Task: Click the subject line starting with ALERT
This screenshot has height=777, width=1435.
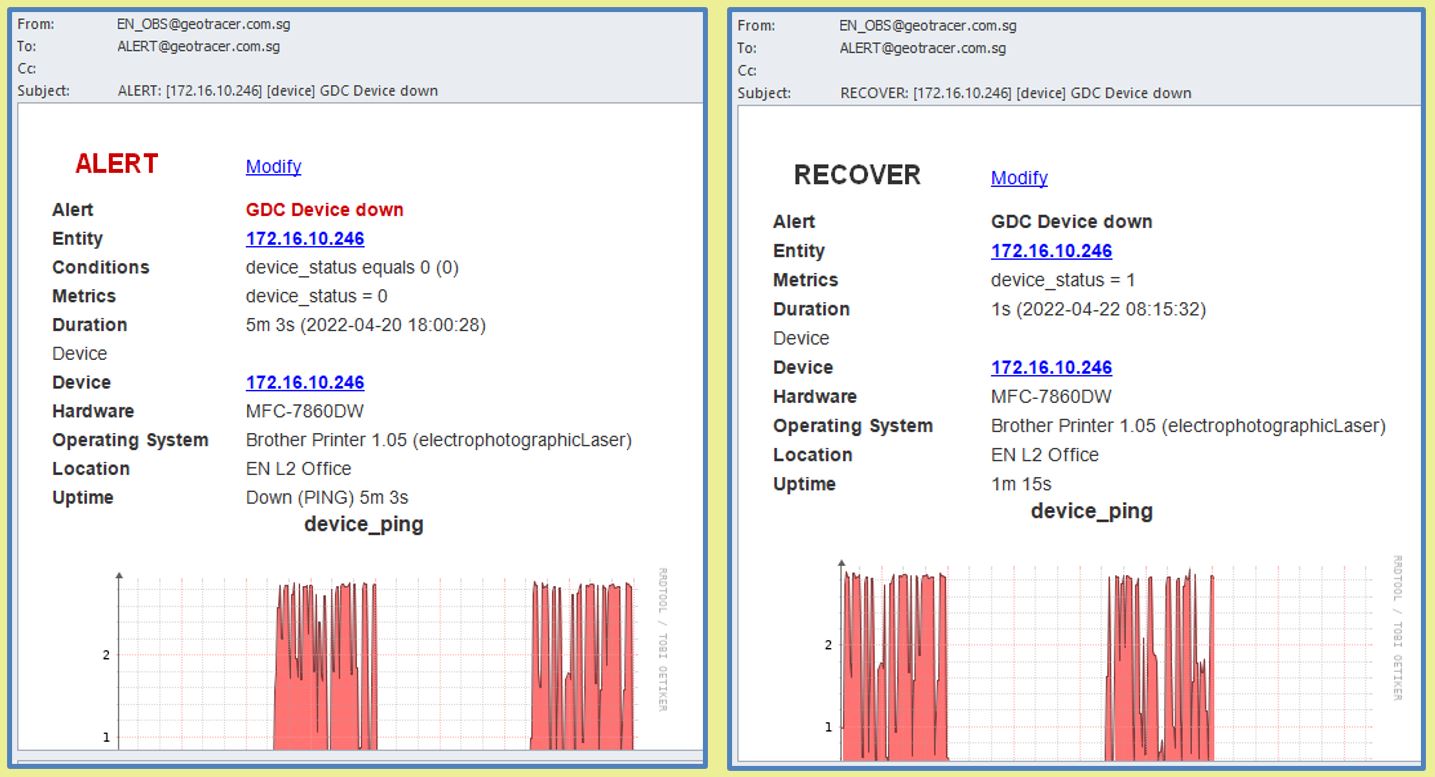Action: pyautogui.click(x=278, y=91)
